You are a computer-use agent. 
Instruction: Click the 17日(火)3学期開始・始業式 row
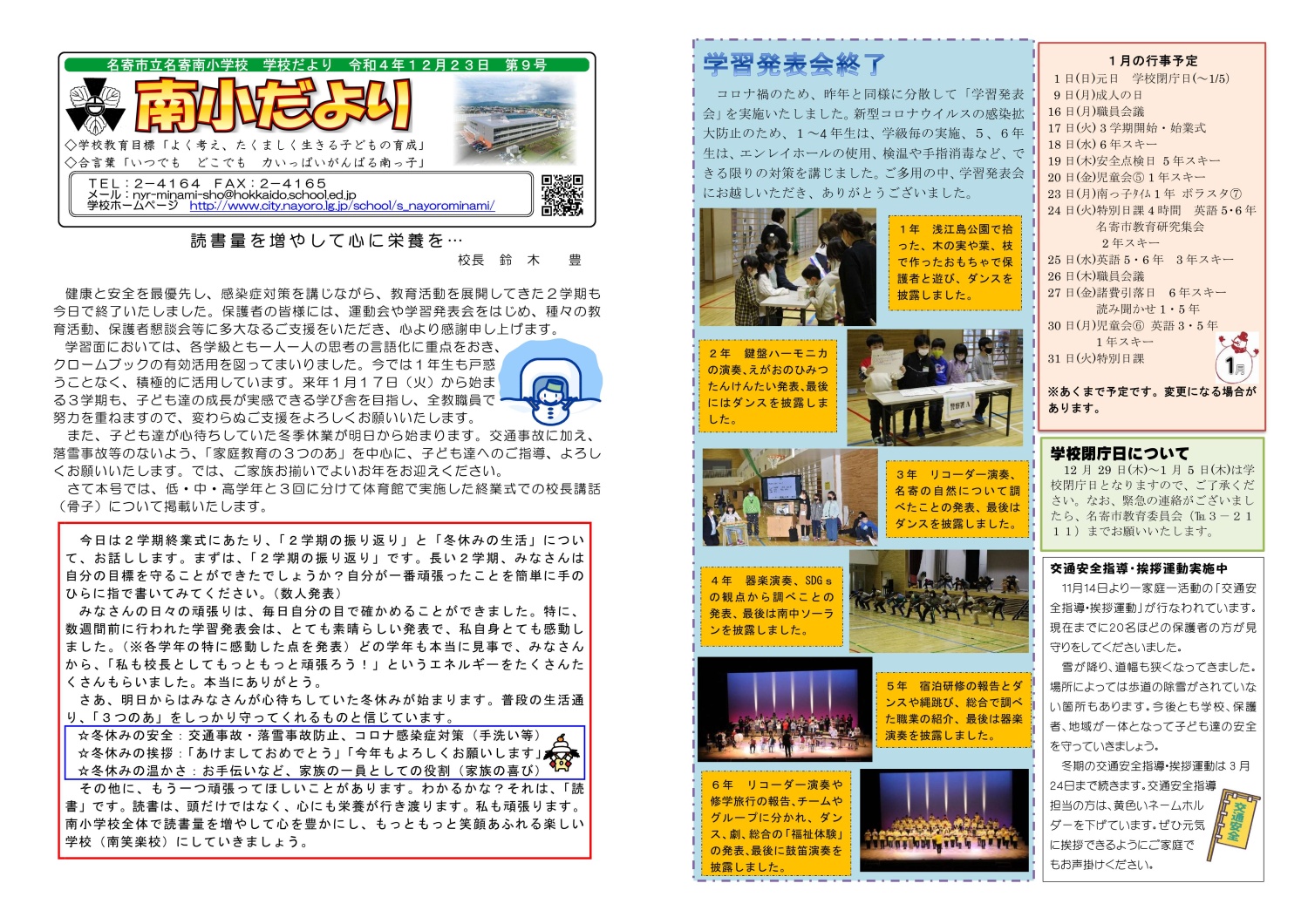pos(1127,127)
